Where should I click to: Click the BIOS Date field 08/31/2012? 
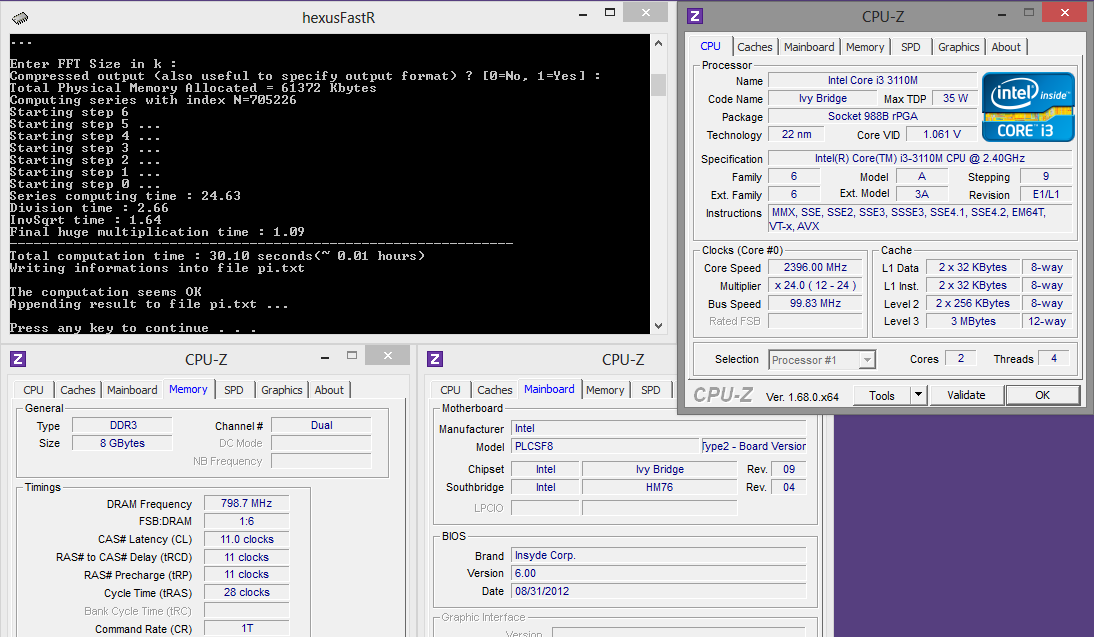click(659, 591)
